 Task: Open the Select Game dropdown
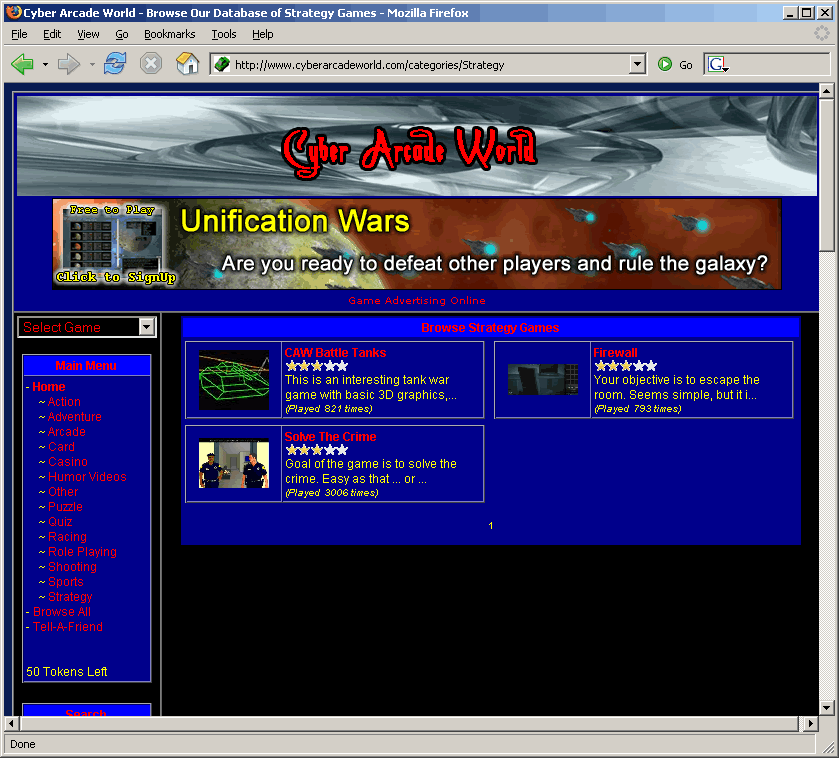[147, 327]
